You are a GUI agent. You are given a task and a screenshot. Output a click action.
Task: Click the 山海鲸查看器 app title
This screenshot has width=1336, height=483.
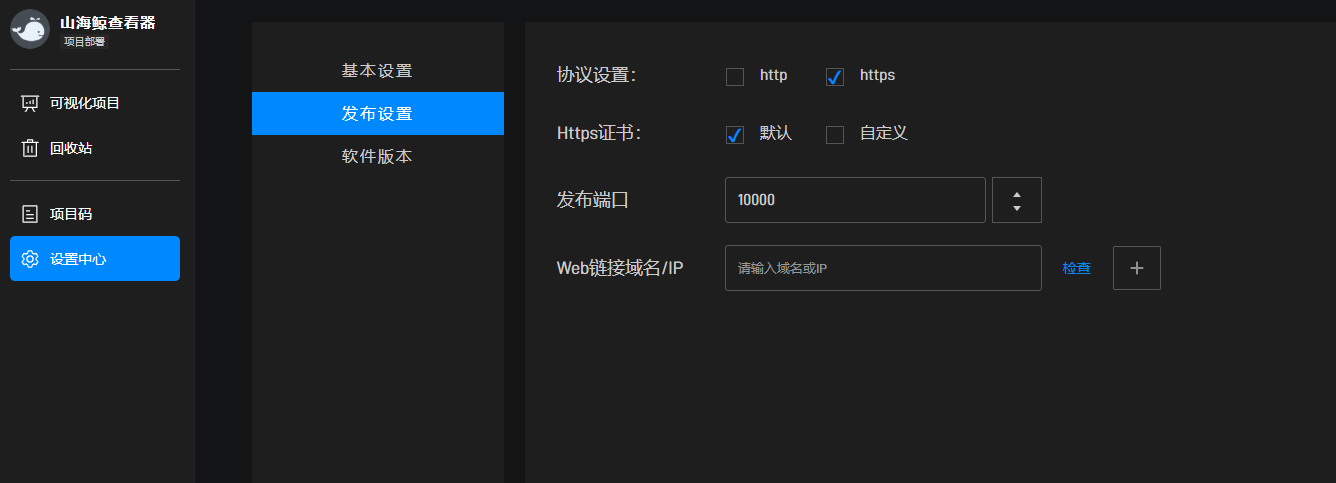tap(107, 23)
